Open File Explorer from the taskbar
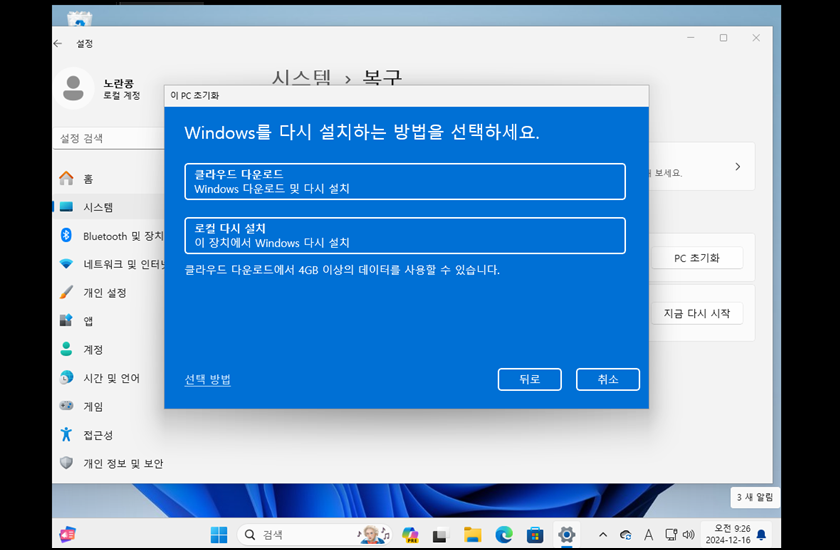 point(472,534)
